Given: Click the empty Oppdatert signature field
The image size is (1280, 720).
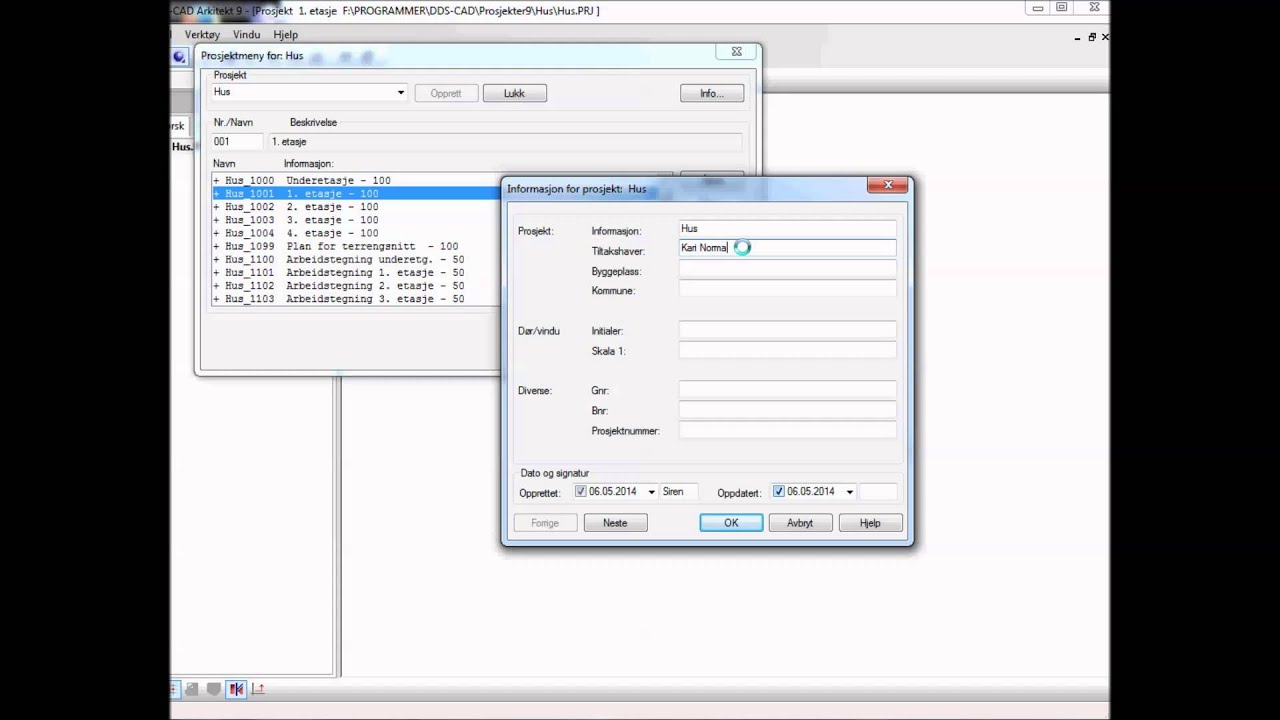Looking at the screenshot, I should (x=878, y=492).
